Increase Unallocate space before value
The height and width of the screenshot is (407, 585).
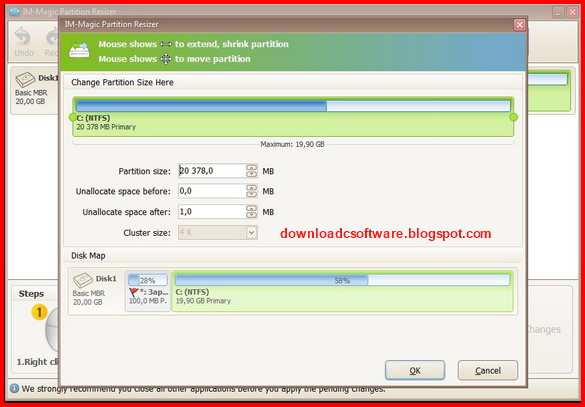coord(251,188)
